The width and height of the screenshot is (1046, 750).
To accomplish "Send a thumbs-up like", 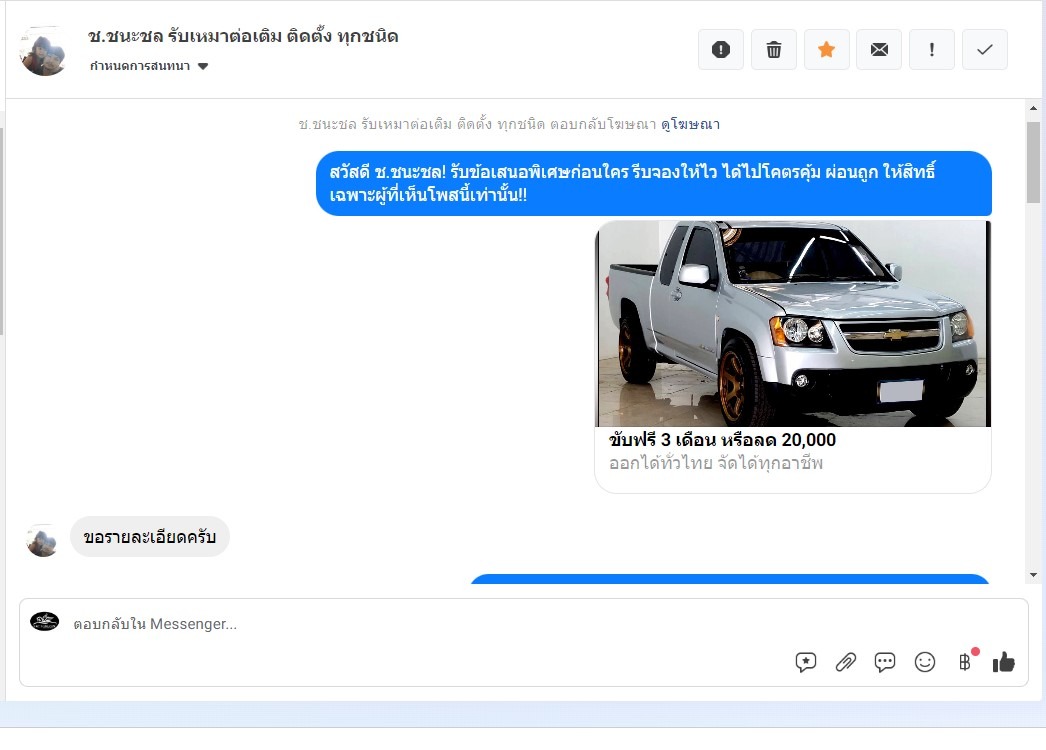I will [x=1003, y=662].
